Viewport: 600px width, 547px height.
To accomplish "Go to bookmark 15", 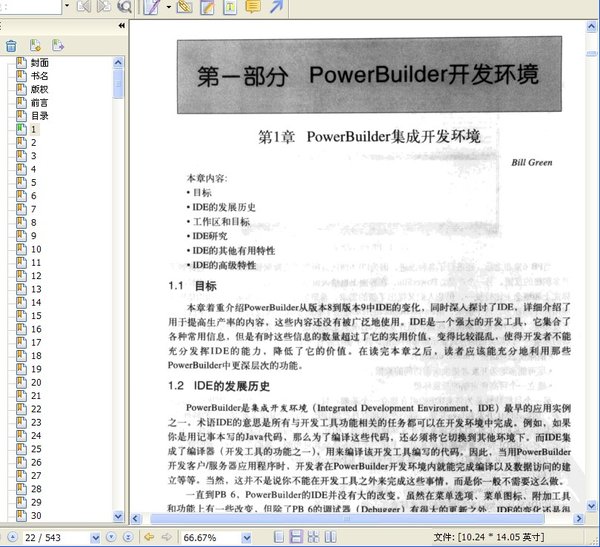I will tap(36, 316).
